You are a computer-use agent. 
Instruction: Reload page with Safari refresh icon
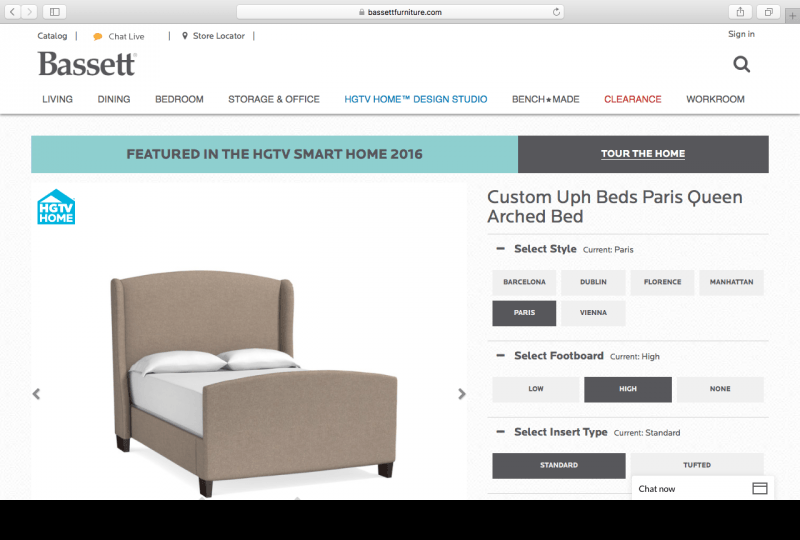coord(556,12)
